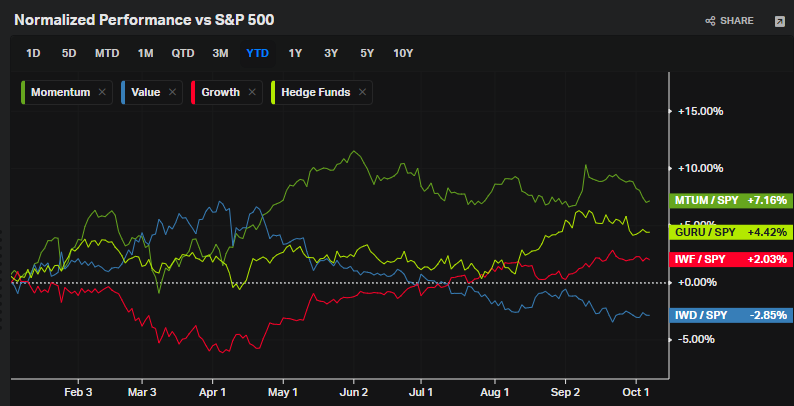Open chart in expanded view icon
Screen dimensions: 794x406
click(x=779, y=21)
